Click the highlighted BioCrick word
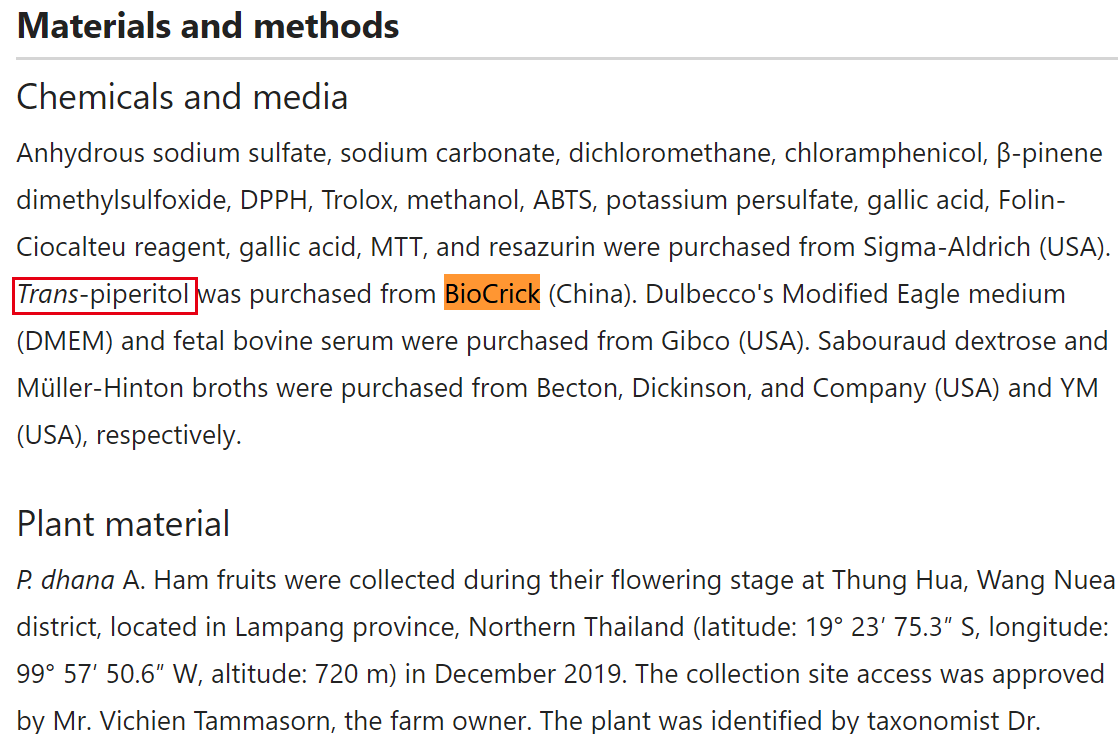The image size is (1118, 734). (x=492, y=294)
